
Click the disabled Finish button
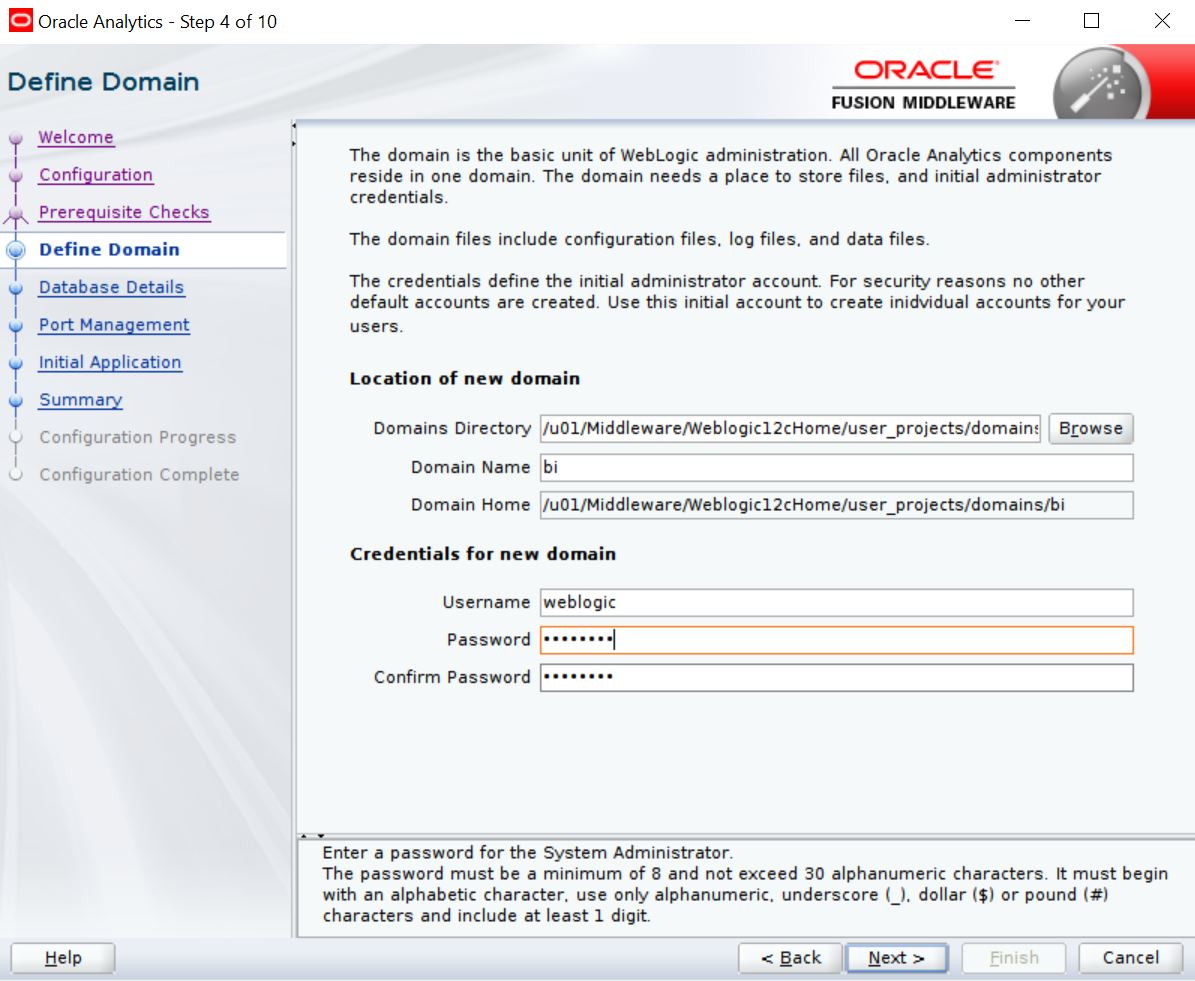(1014, 958)
